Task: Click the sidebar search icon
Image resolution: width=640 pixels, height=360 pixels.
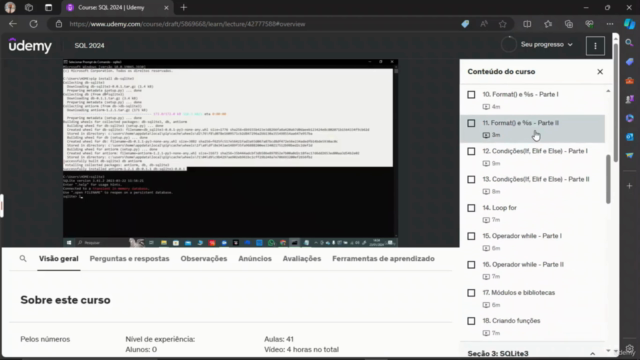Action: click(x=629, y=43)
